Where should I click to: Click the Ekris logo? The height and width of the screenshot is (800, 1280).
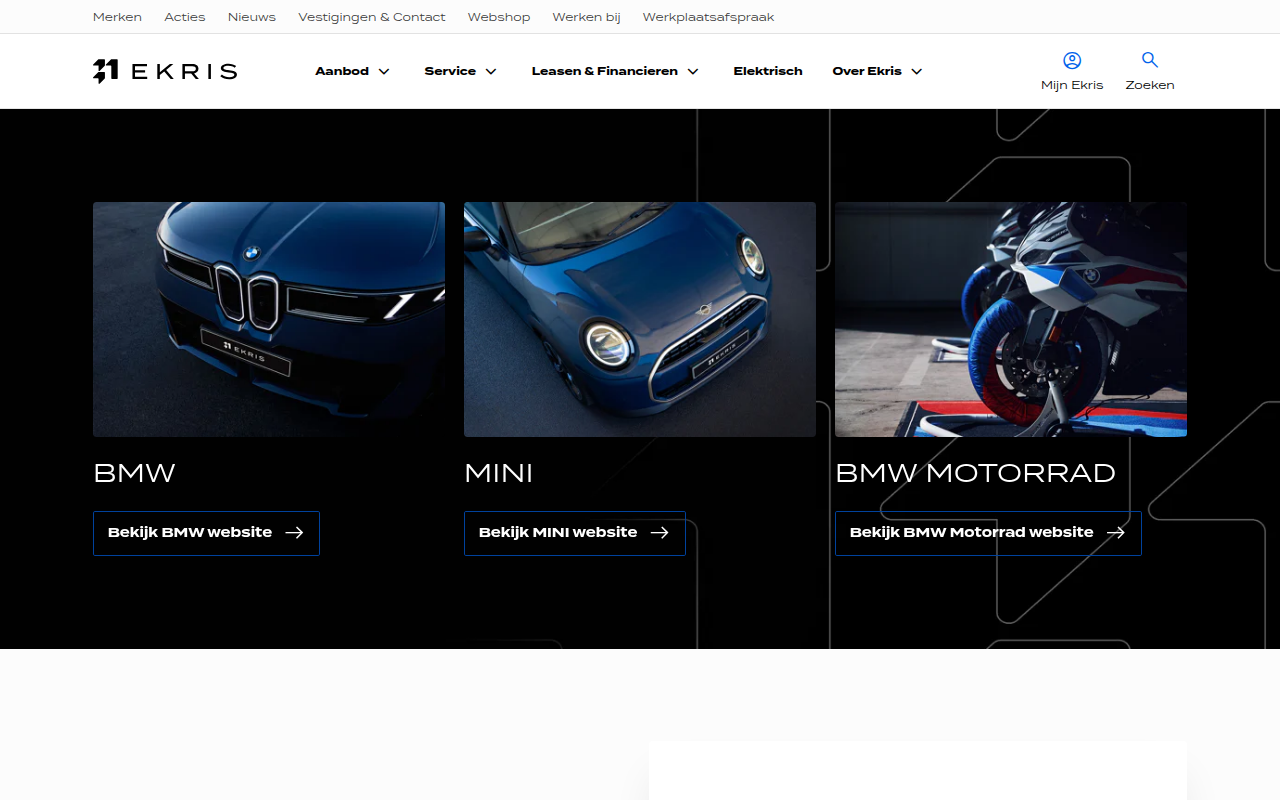(165, 71)
